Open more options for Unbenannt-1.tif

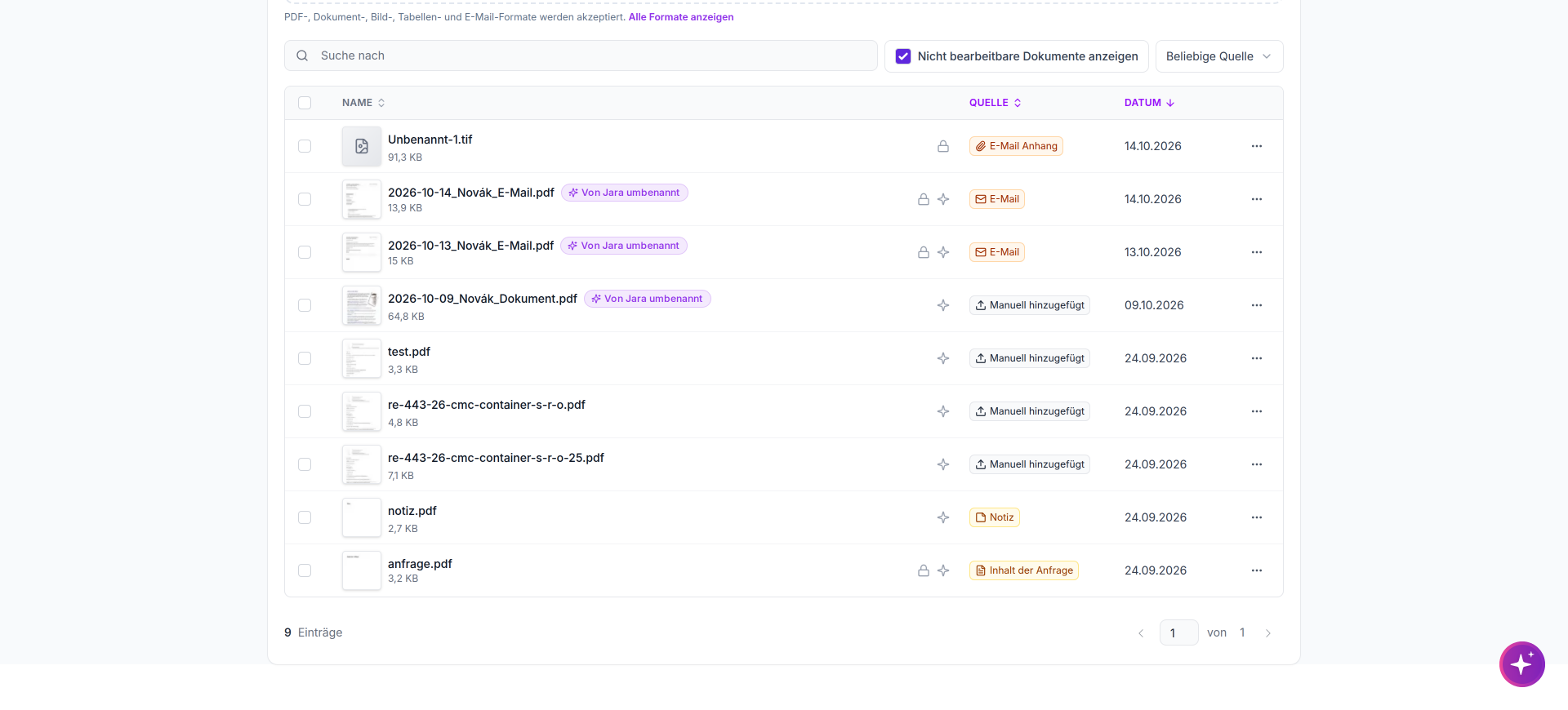click(1257, 146)
